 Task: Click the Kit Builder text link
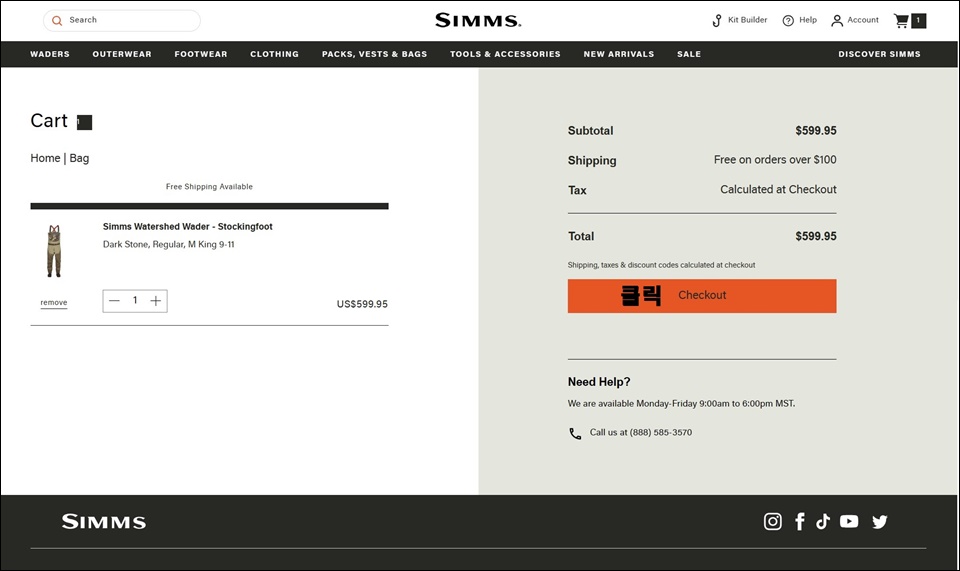point(747,20)
